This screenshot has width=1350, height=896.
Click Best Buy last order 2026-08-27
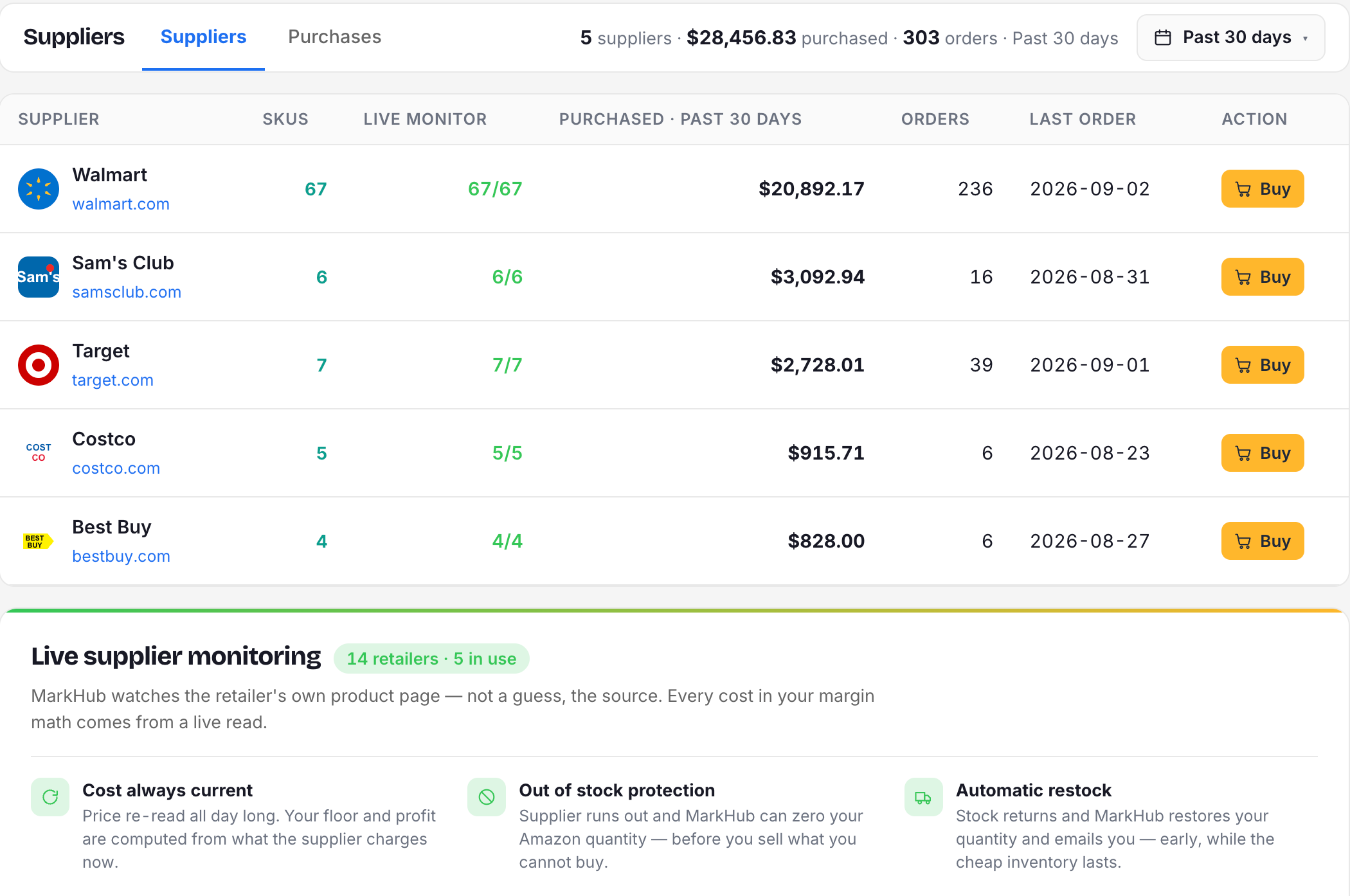pyautogui.click(x=1090, y=541)
